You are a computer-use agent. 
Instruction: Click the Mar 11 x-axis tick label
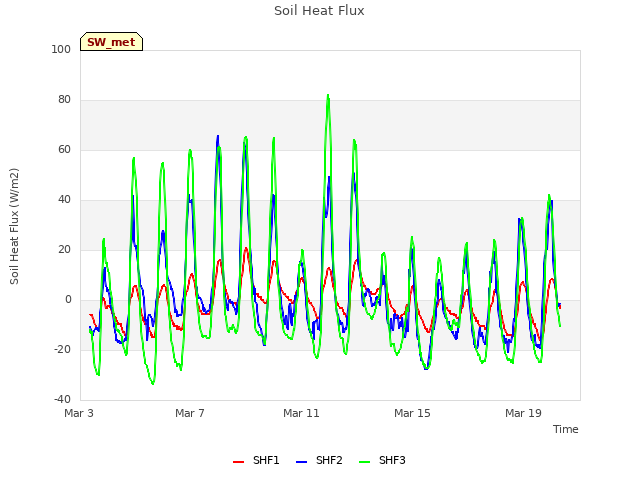301,413
